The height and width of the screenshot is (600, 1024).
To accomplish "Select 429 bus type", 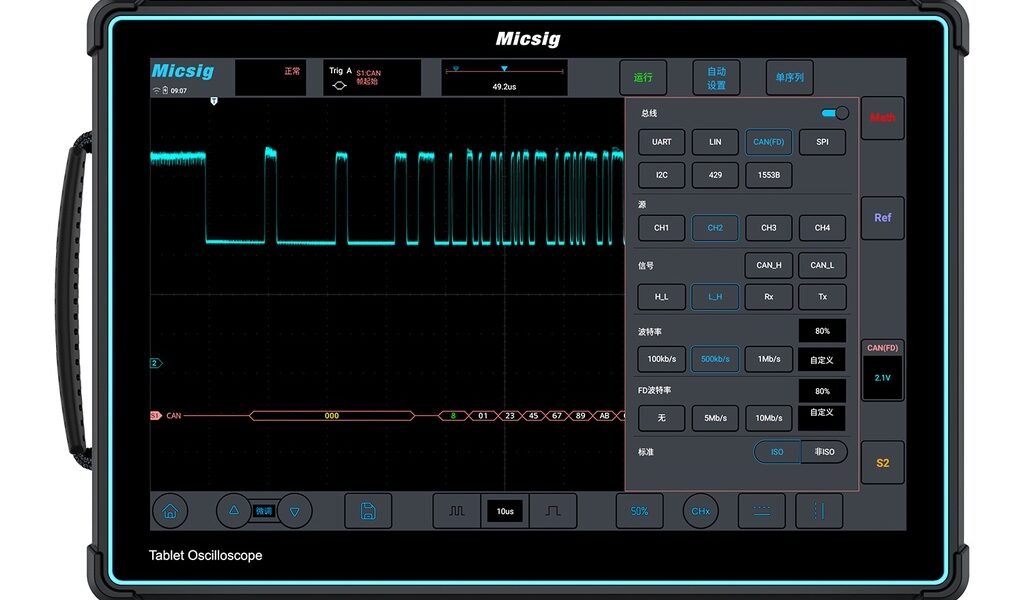I will click(715, 175).
